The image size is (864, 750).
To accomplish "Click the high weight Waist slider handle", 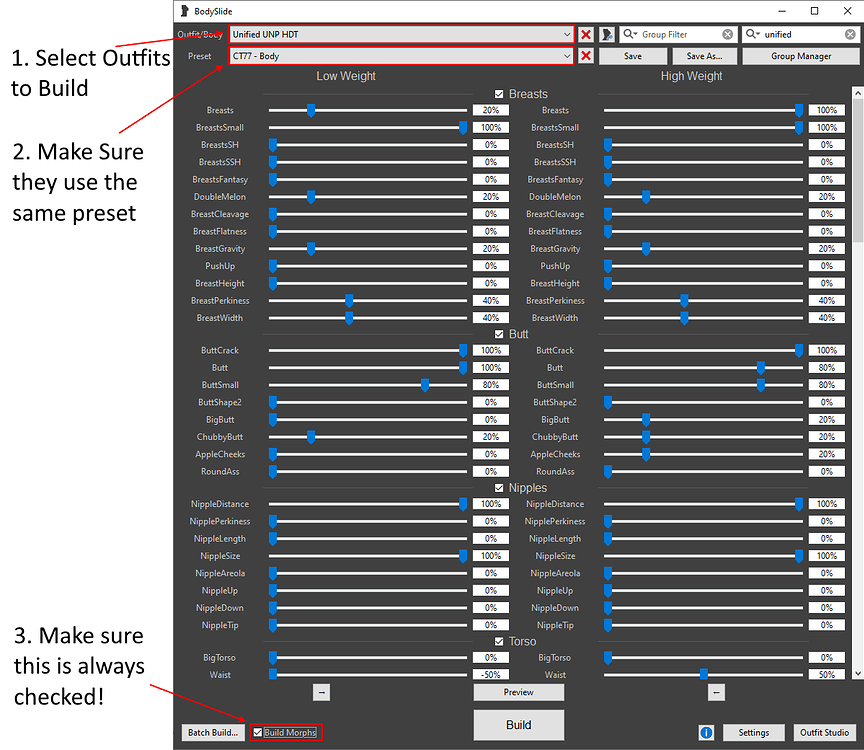I will click(x=704, y=675).
